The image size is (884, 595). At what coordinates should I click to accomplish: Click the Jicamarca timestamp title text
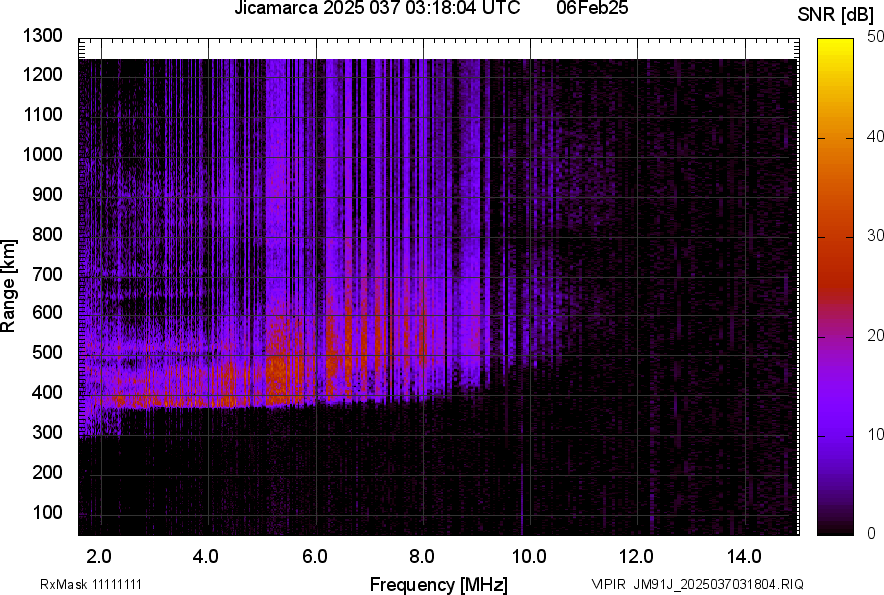pos(376,9)
